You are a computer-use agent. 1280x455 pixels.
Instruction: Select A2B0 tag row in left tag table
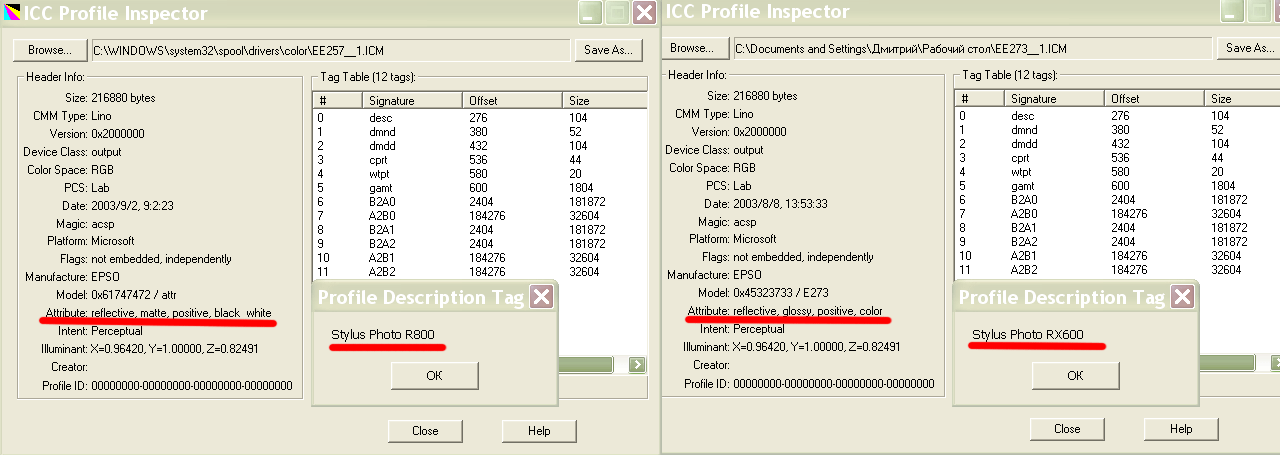pyautogui.click(x=480, y=215)
